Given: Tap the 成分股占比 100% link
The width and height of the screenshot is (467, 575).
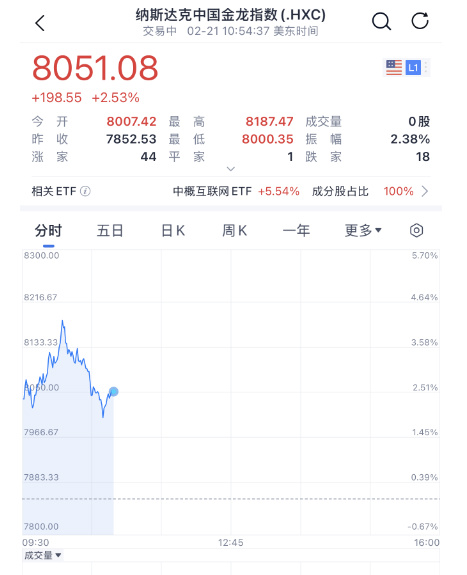Looking at the screenshot, I should click(x=362, y=191).
